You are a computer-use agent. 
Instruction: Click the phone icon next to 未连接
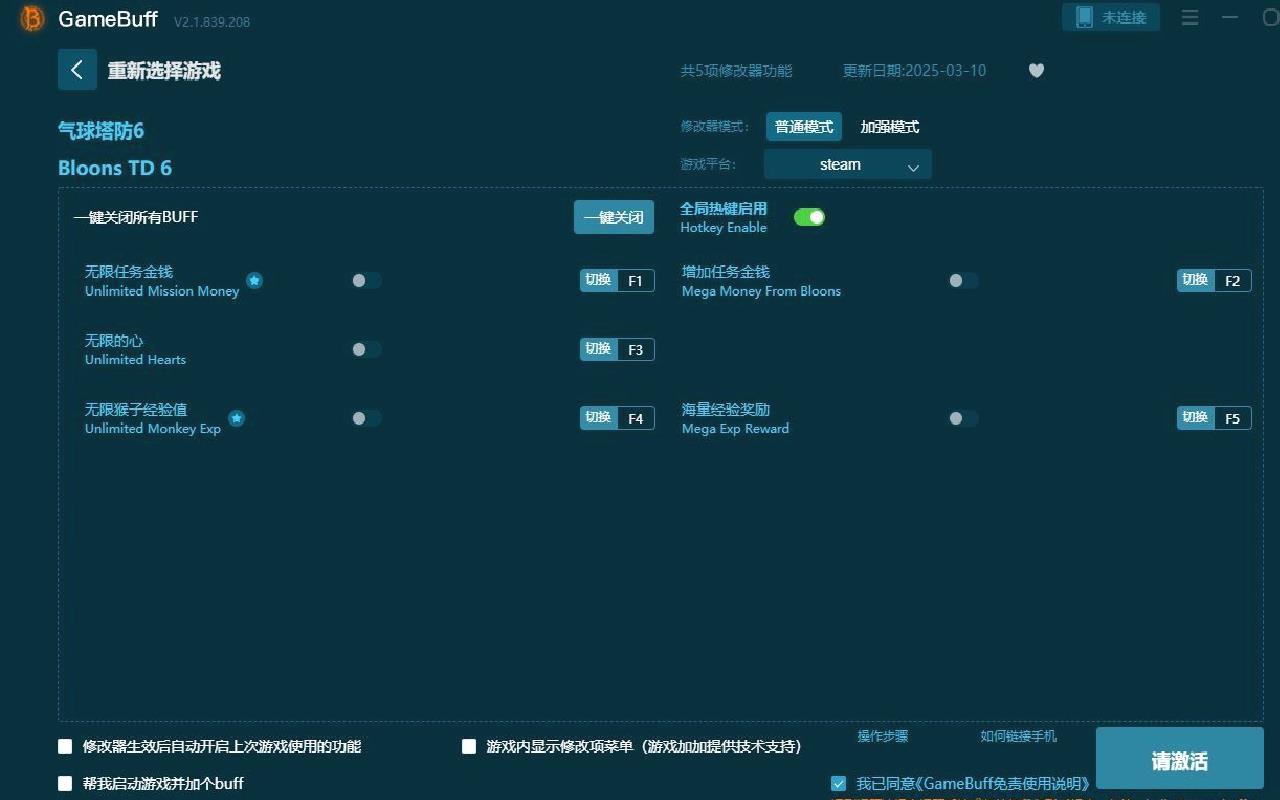click(x=1084, y=17)
